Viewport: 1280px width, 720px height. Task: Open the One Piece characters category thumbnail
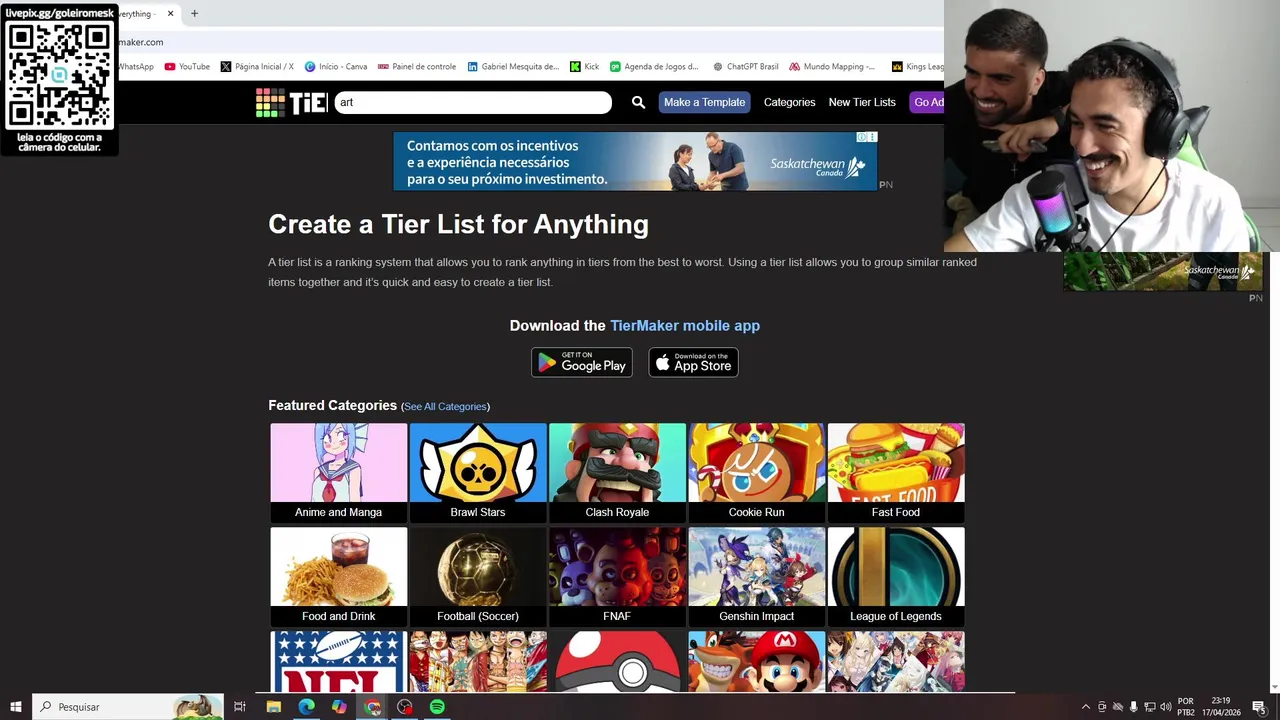[x=478, y=661]
